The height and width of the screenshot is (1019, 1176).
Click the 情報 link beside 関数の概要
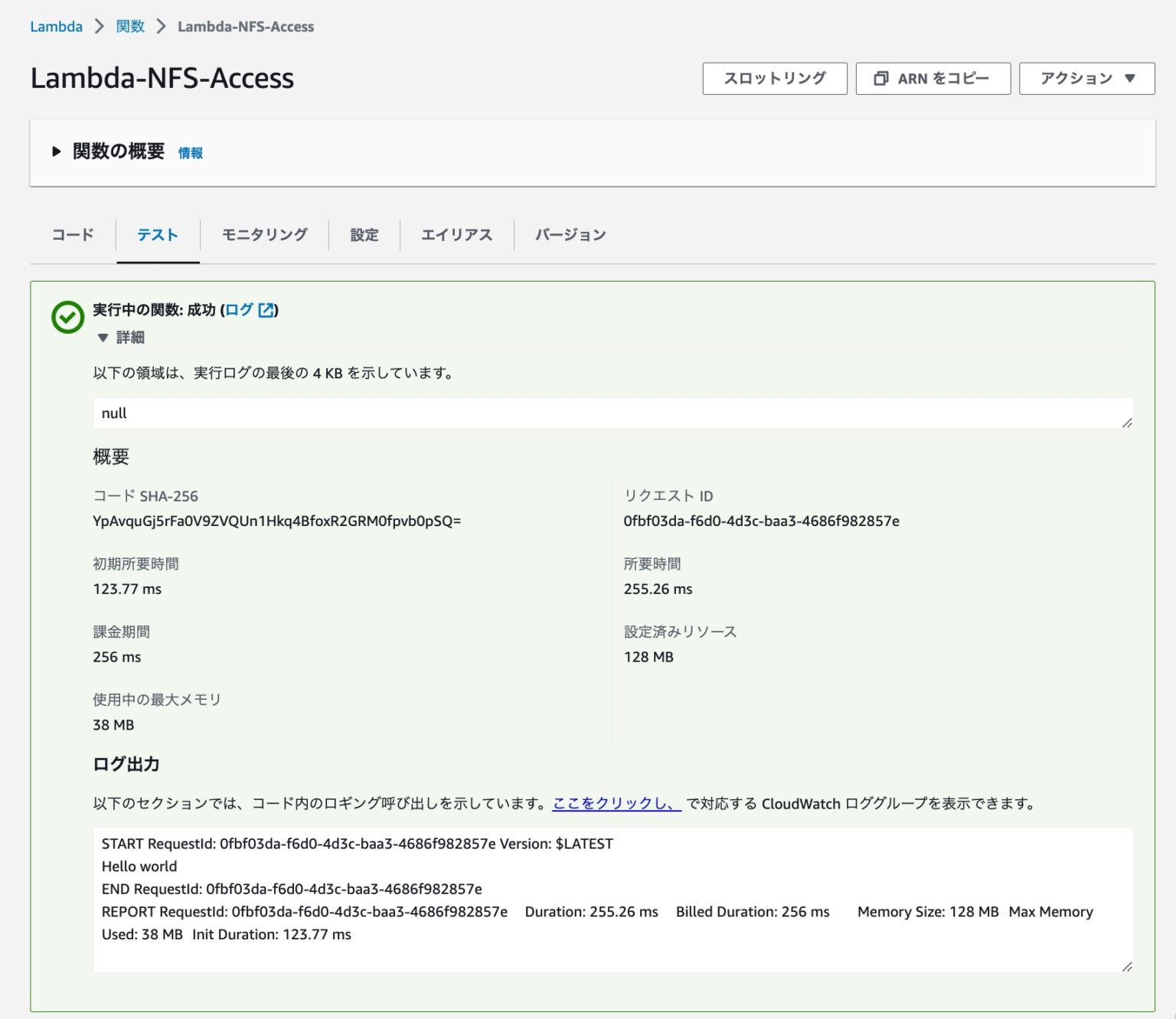[x=190, y=152]
